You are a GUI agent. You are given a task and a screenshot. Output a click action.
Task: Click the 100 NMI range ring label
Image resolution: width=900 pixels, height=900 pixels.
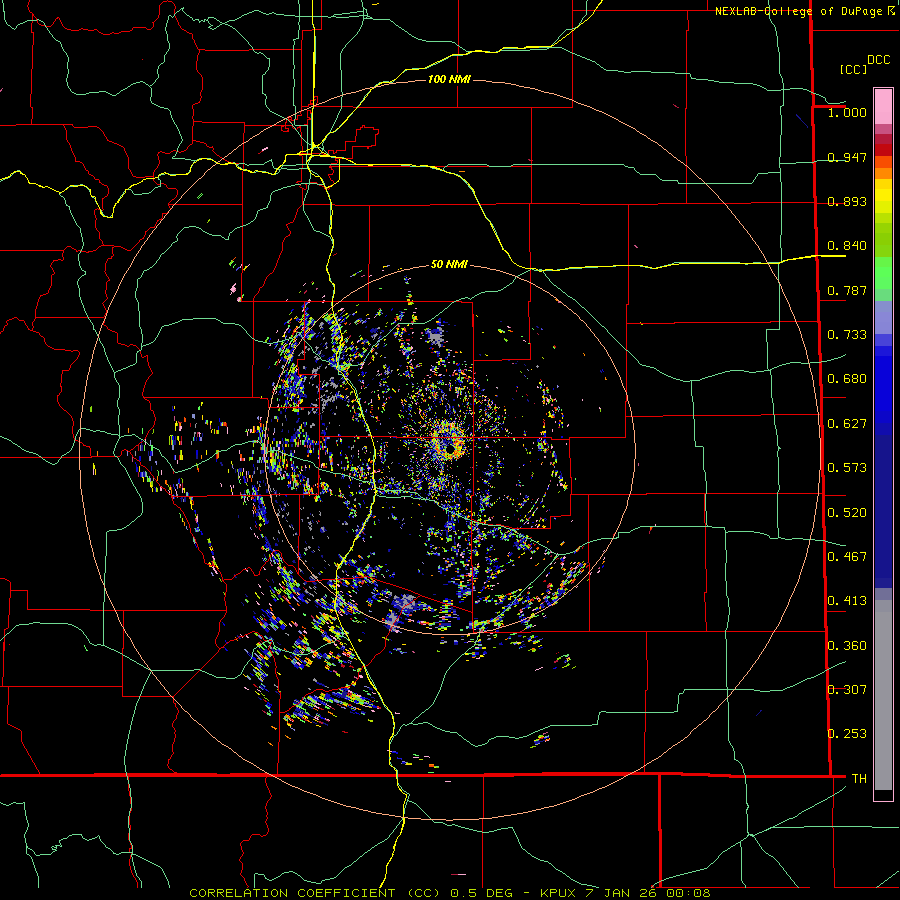point(449,79)
